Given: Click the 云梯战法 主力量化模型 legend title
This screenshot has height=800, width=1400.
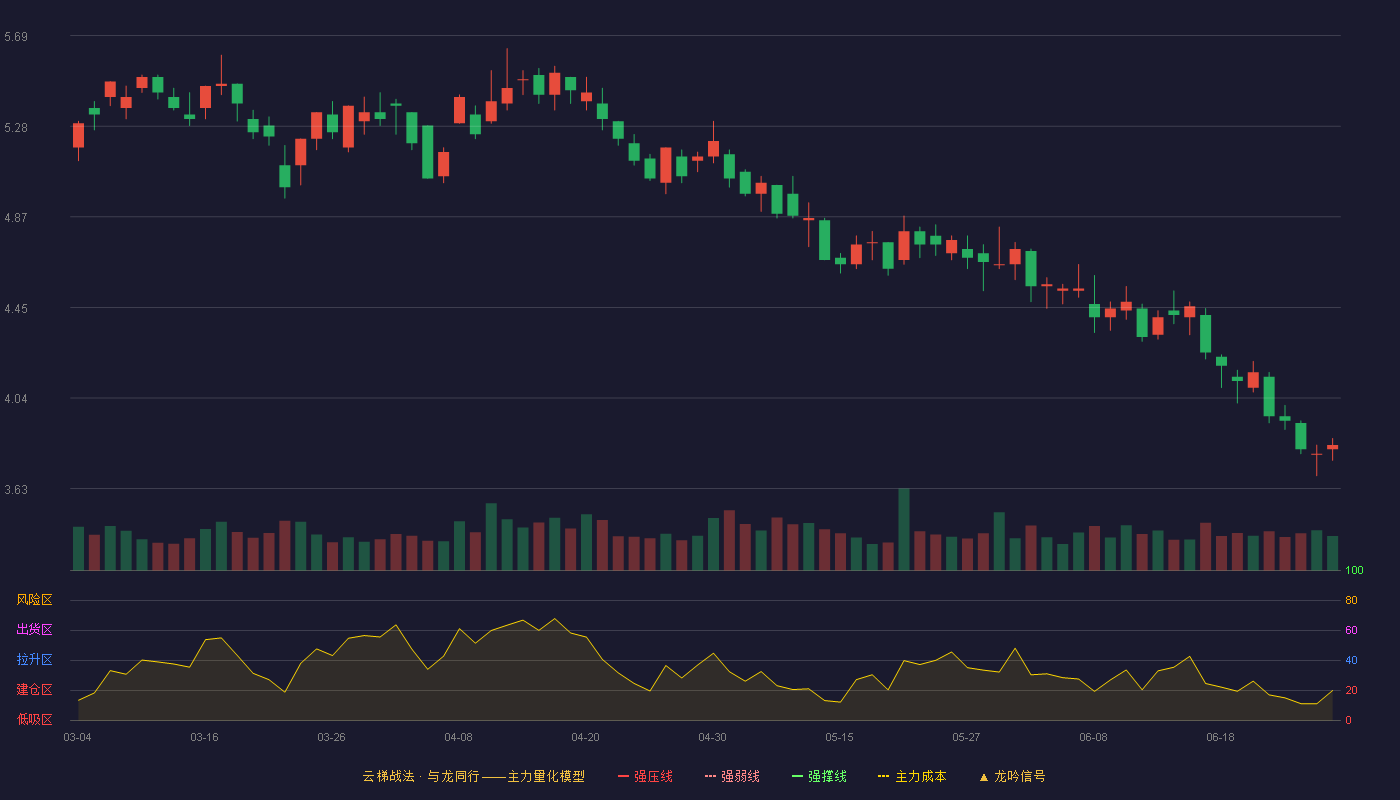Looking at the screenshot, I should click(473, 776).
